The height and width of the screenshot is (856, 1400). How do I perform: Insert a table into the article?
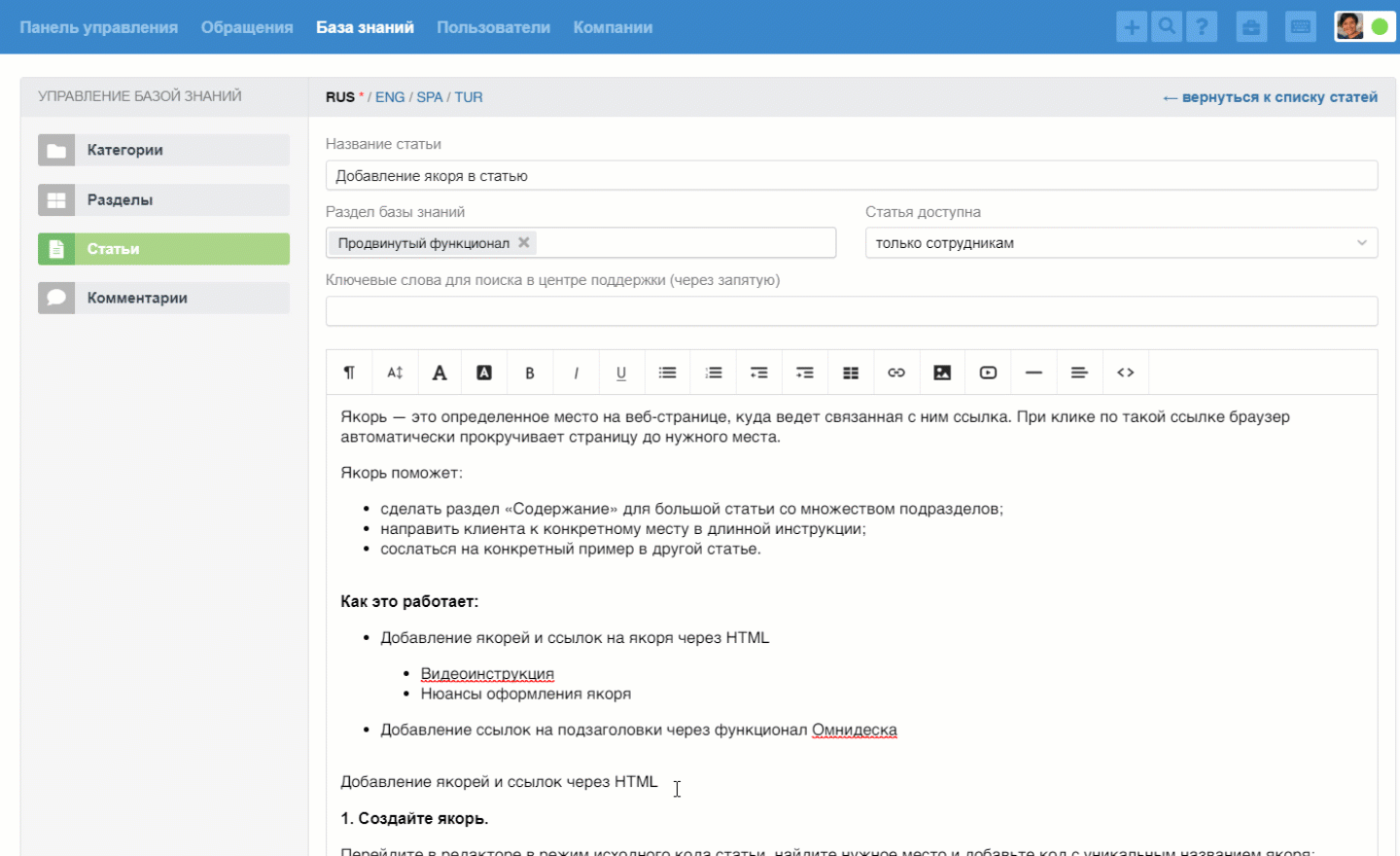tap(851, 373)
